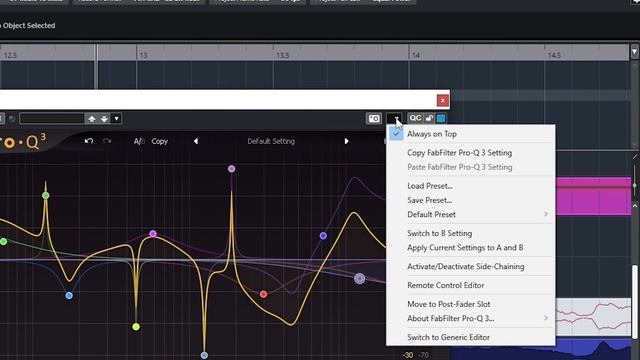Open the Default Setting preset menu

tap(271, 141)
